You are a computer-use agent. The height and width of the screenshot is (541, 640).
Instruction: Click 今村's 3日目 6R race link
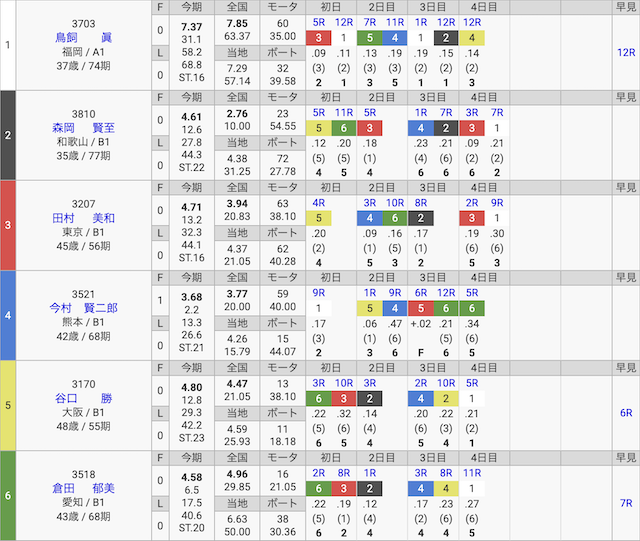(421, 292)
